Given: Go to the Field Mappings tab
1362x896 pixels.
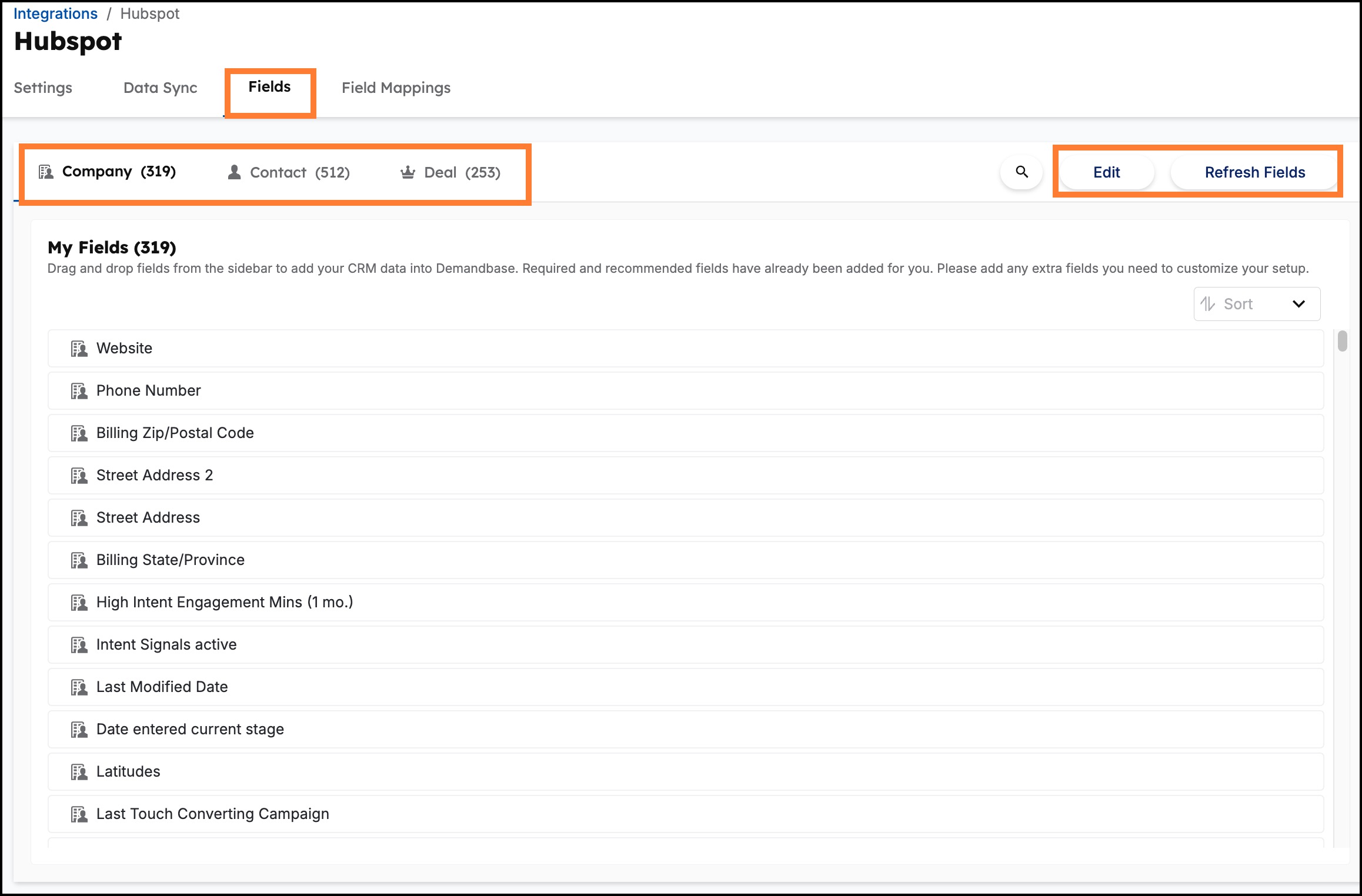Looking at the screenshot, I should coord(396,88).
